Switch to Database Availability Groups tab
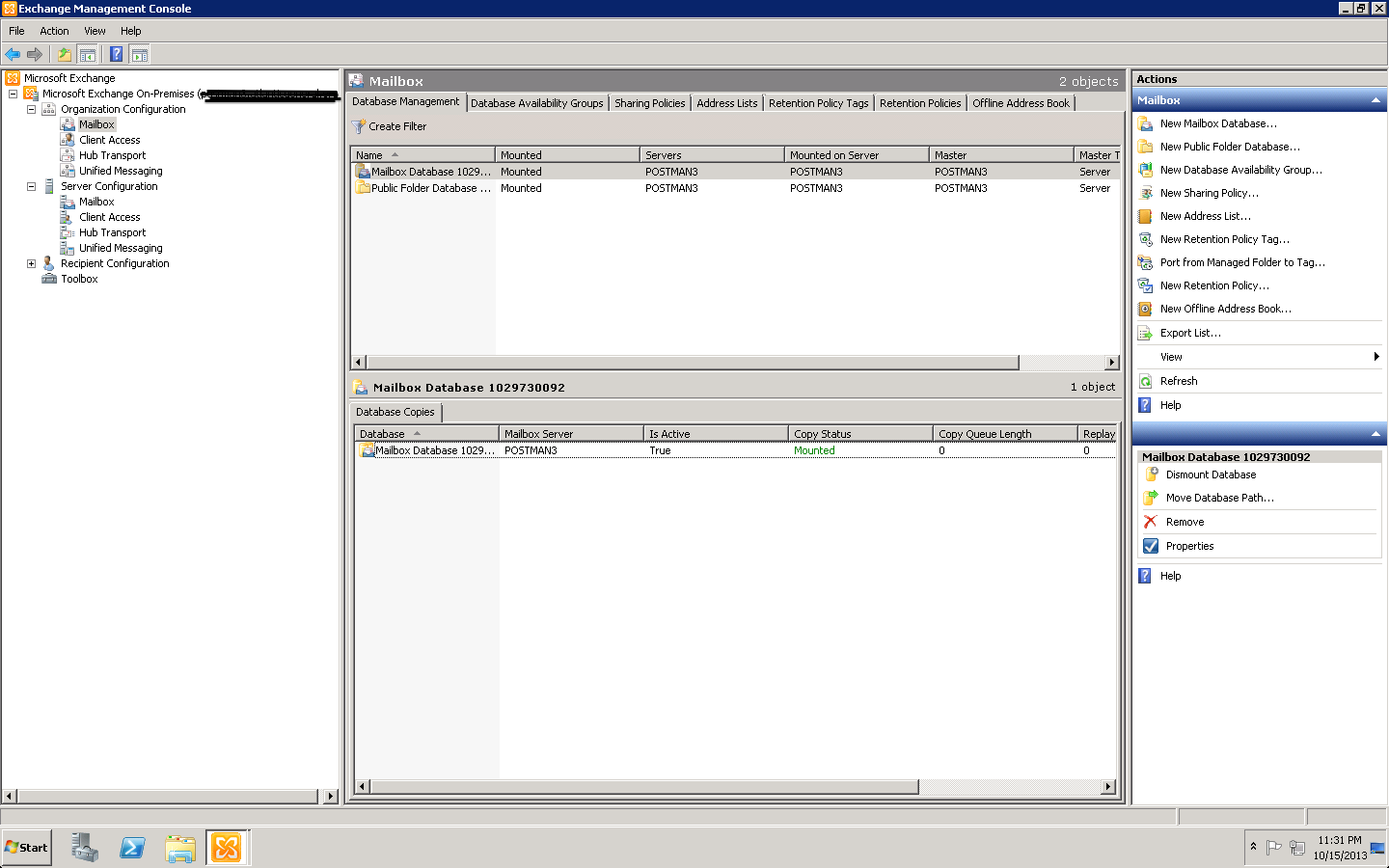This screenshot has width=1389, height=868. click(537, 103)
